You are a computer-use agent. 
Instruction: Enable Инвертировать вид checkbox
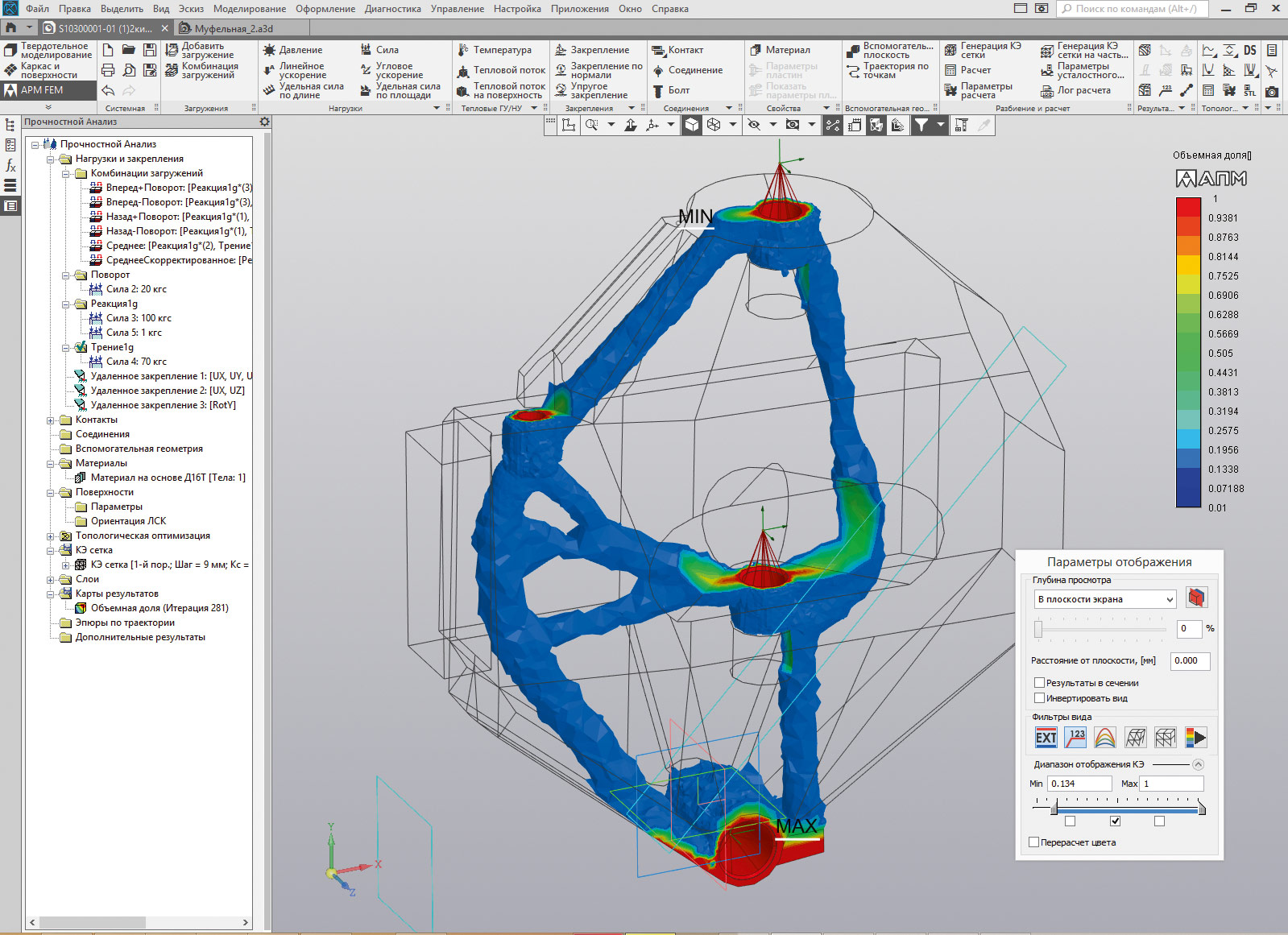[x=1039, y=698]
